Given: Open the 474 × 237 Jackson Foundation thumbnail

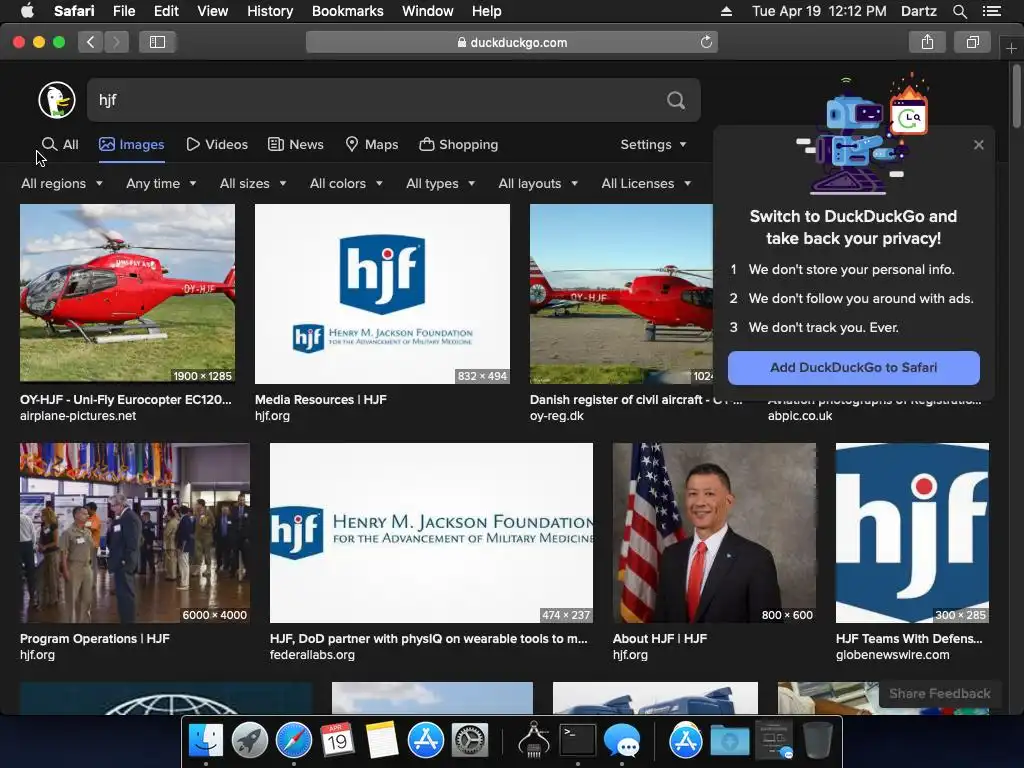Looking at the screenshot, I should coord(431,533).
